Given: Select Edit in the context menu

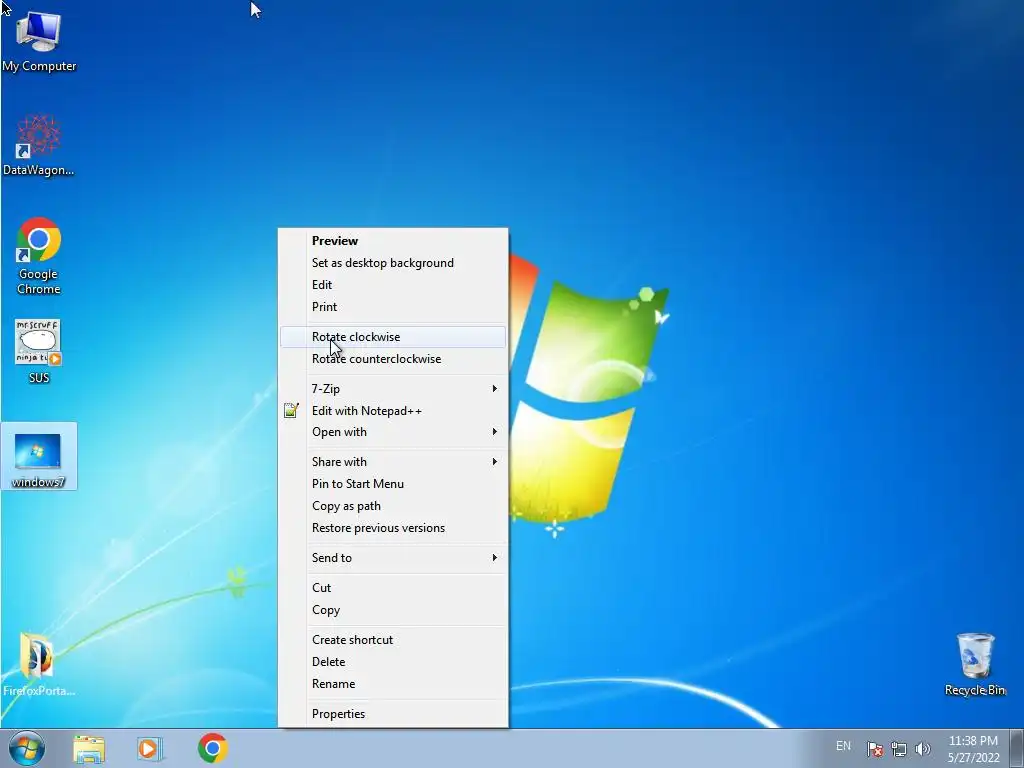Looking at the screenshot, I should [393, 285].
